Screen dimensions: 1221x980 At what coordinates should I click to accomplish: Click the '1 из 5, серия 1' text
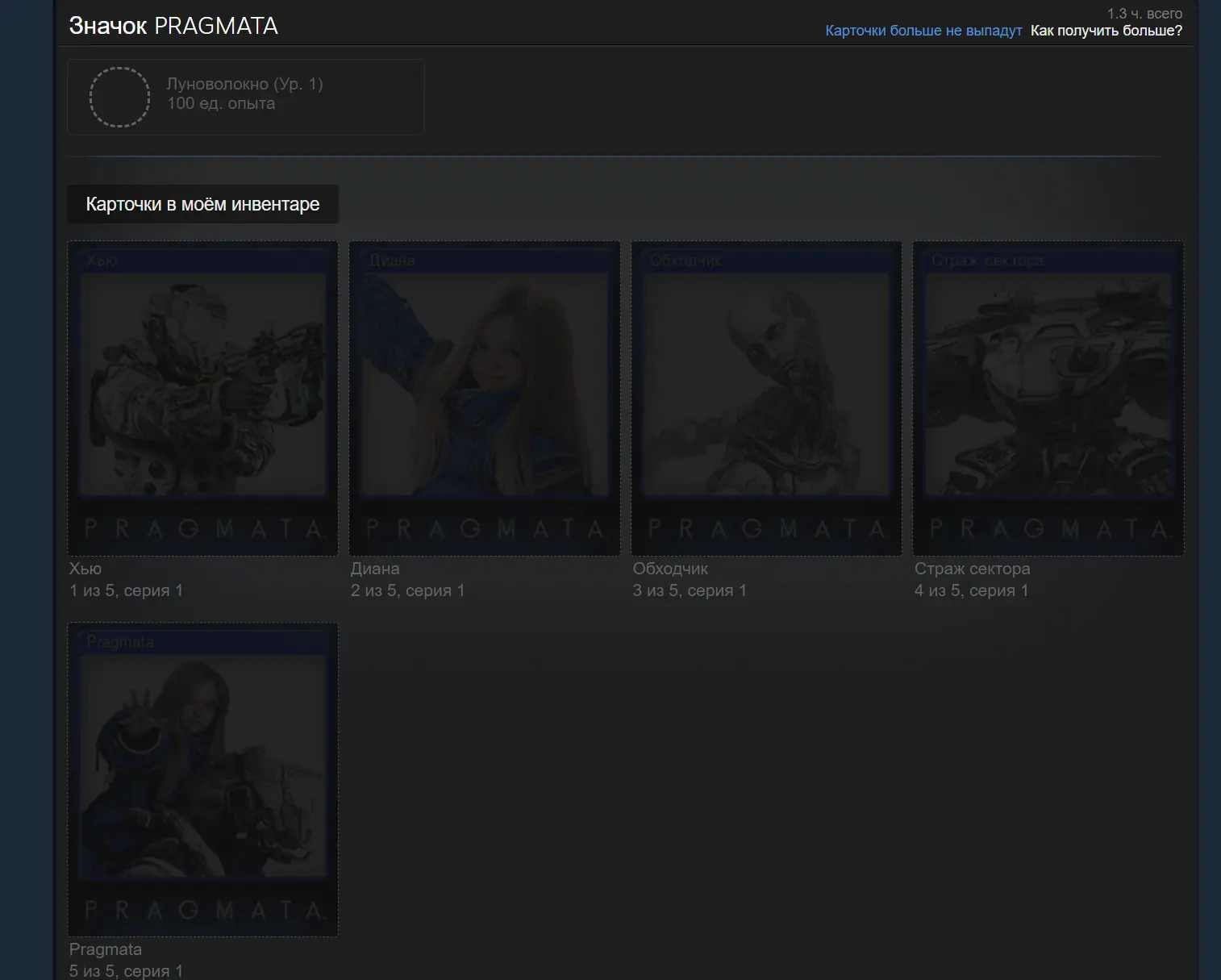(x=126, y=590)
